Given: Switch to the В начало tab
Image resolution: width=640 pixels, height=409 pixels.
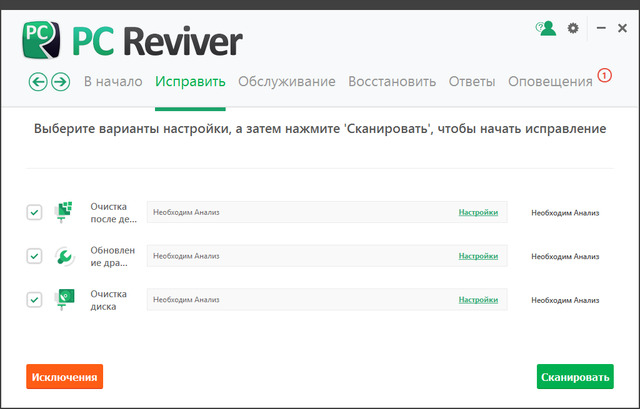Looking at the screenshot, I should [112, 82].
